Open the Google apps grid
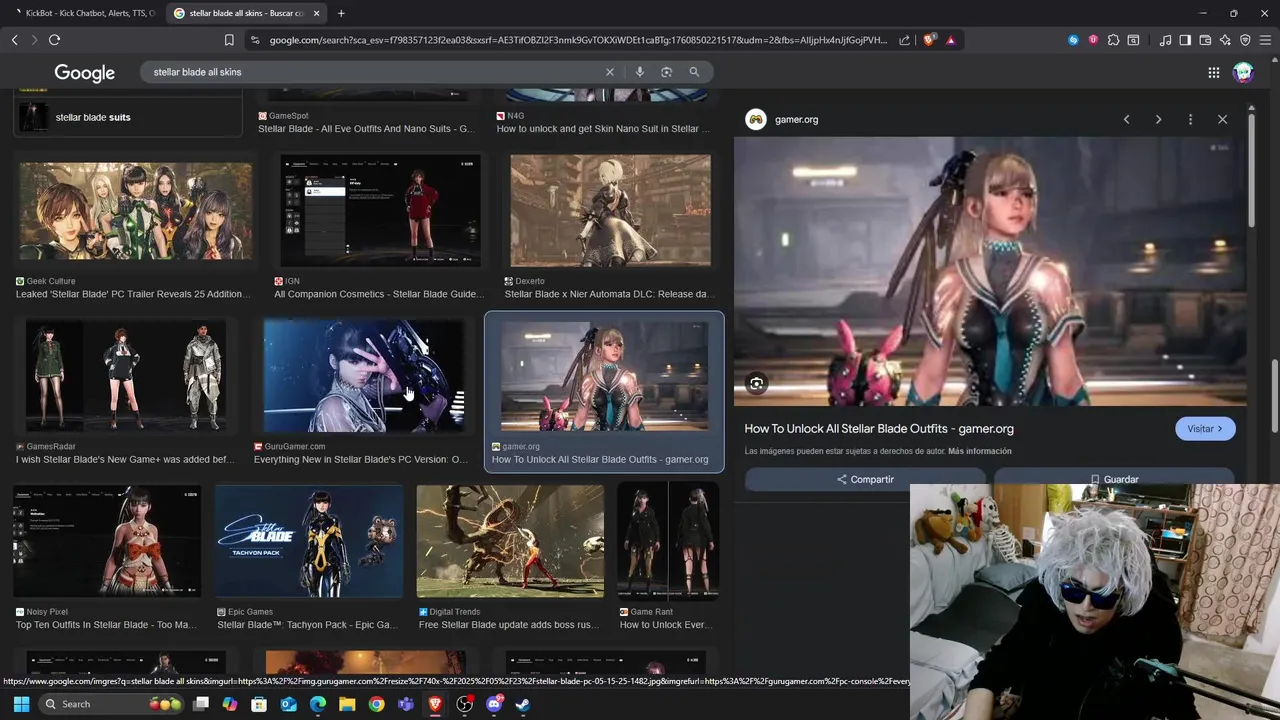The width and height of the screenshot is (1280, 720). coord(1213,72)
